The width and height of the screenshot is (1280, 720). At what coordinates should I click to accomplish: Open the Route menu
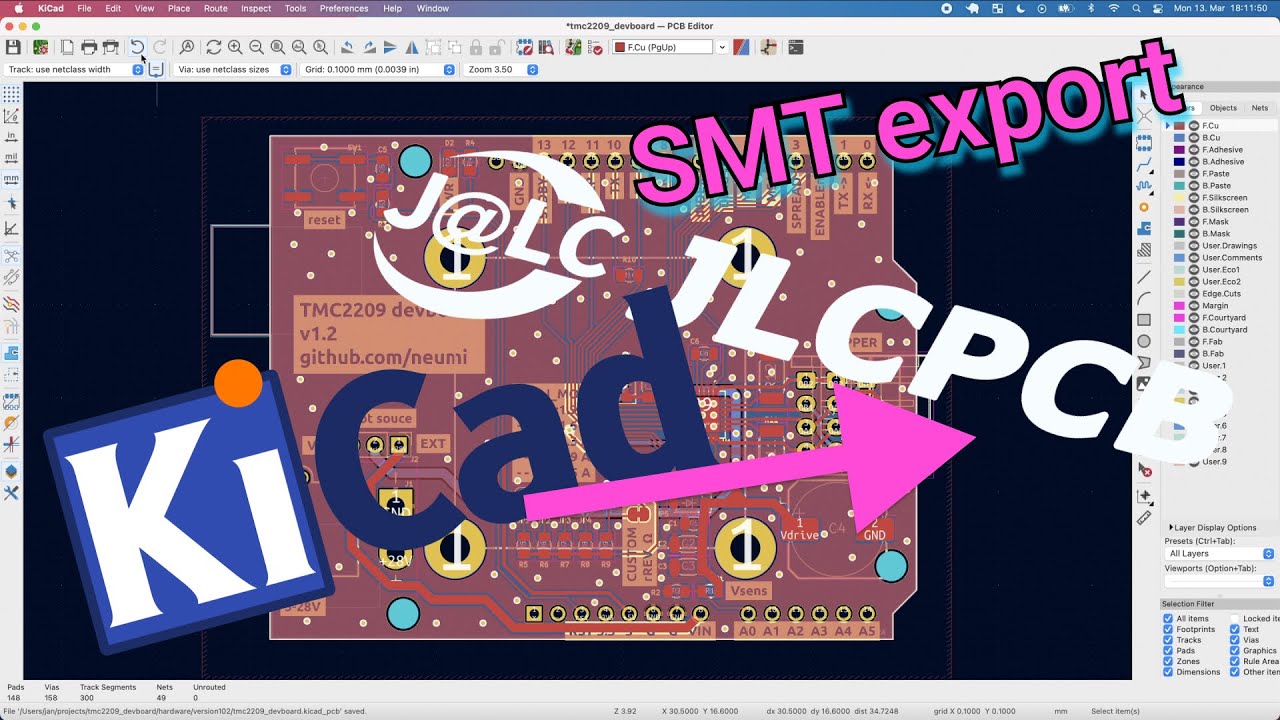(215, 8)
